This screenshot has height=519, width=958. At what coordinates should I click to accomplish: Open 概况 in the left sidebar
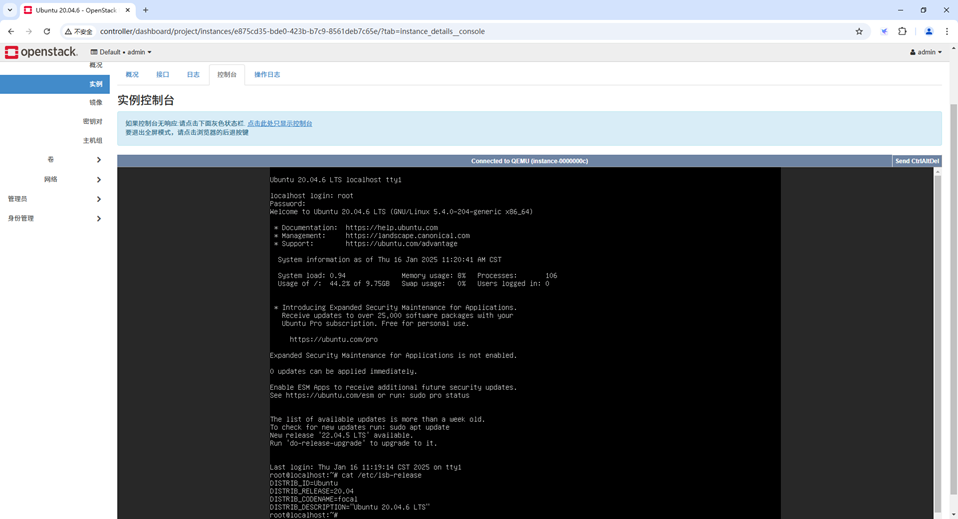coord(96,65)
